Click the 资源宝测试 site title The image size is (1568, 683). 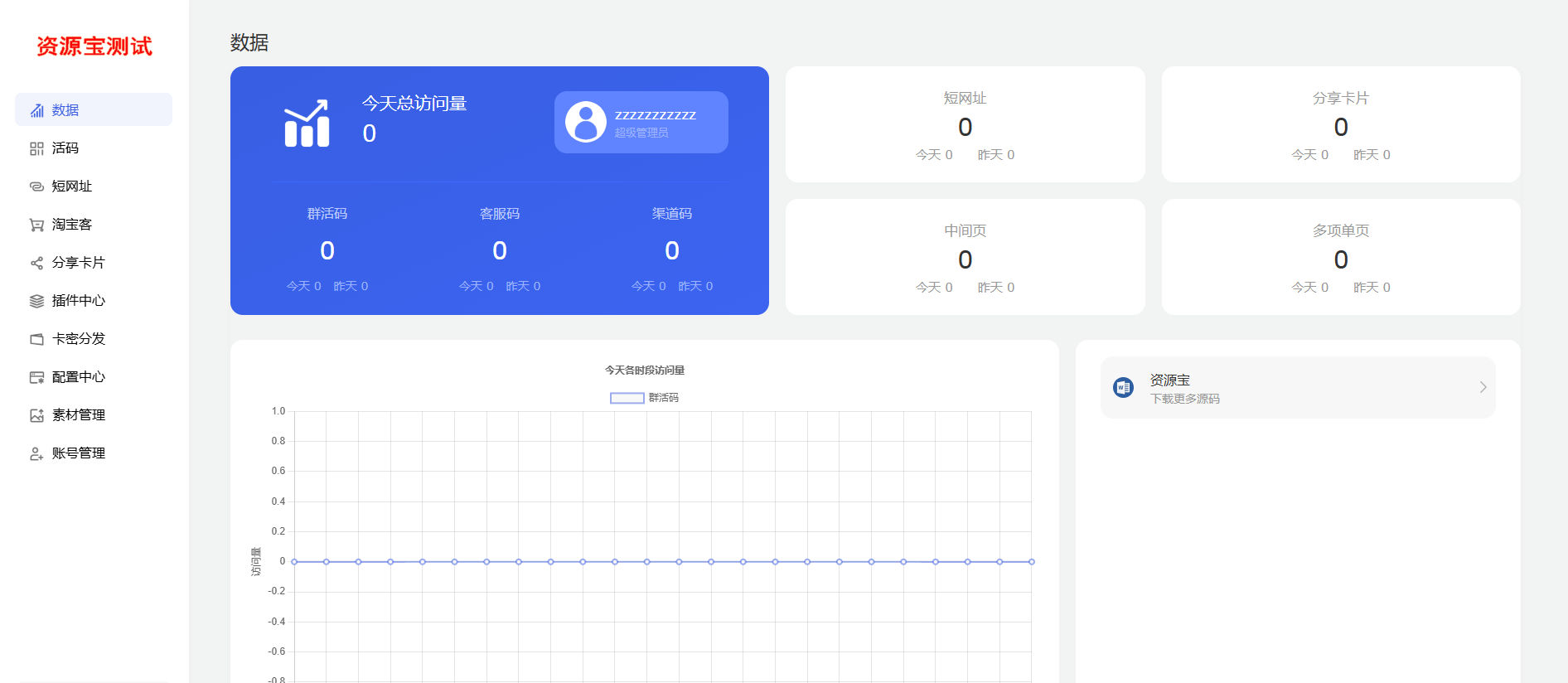[x=94, y=46]
